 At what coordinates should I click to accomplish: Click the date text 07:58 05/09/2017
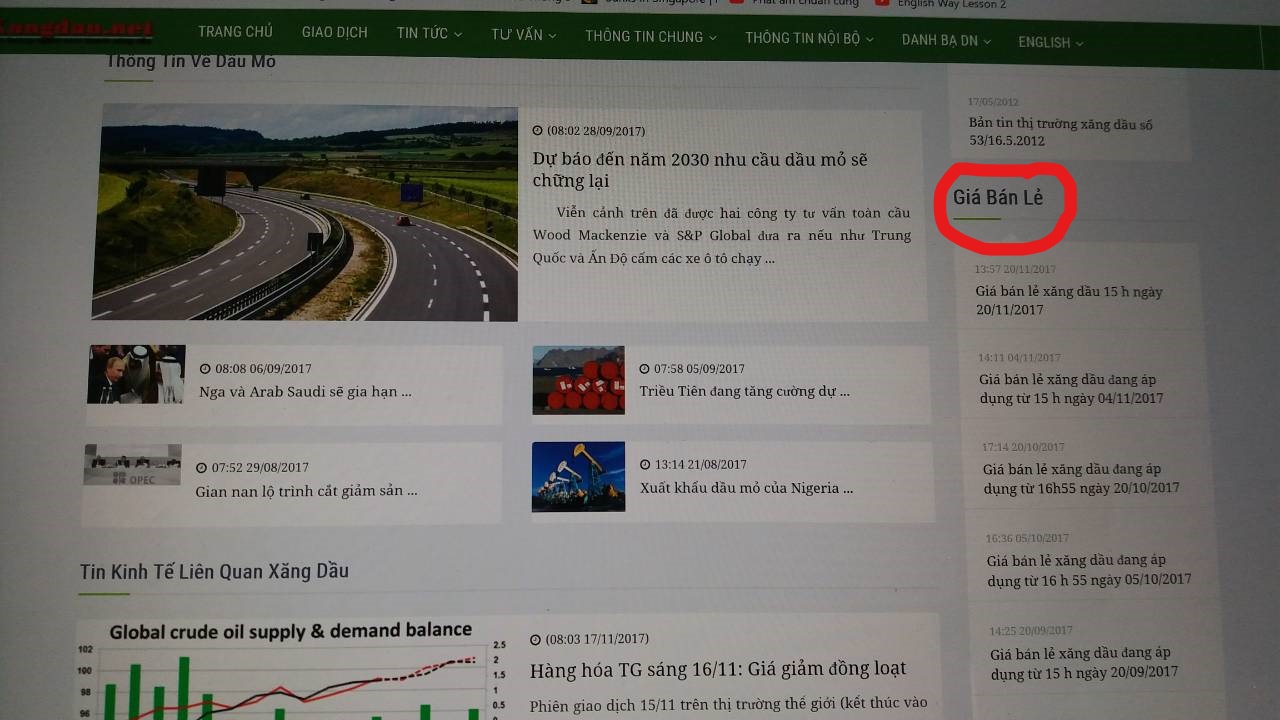tap(700, 369)
